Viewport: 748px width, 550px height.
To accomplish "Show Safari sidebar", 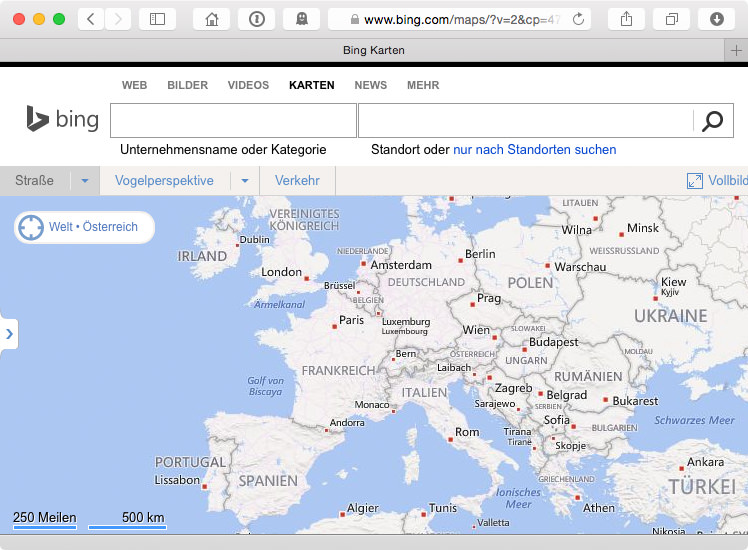I will coord(157,19).
